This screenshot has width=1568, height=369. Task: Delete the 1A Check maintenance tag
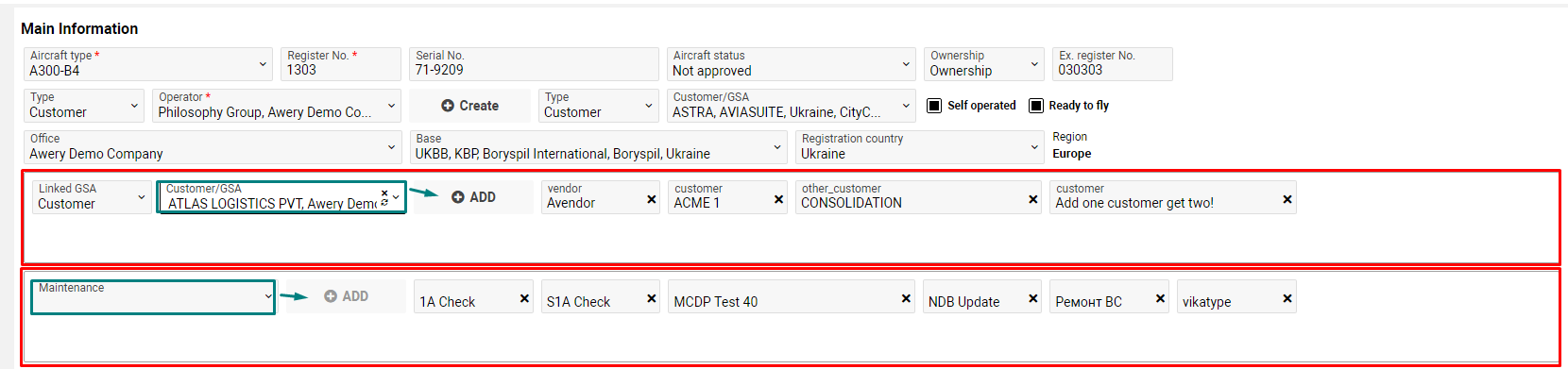click(x=524, y=298)
